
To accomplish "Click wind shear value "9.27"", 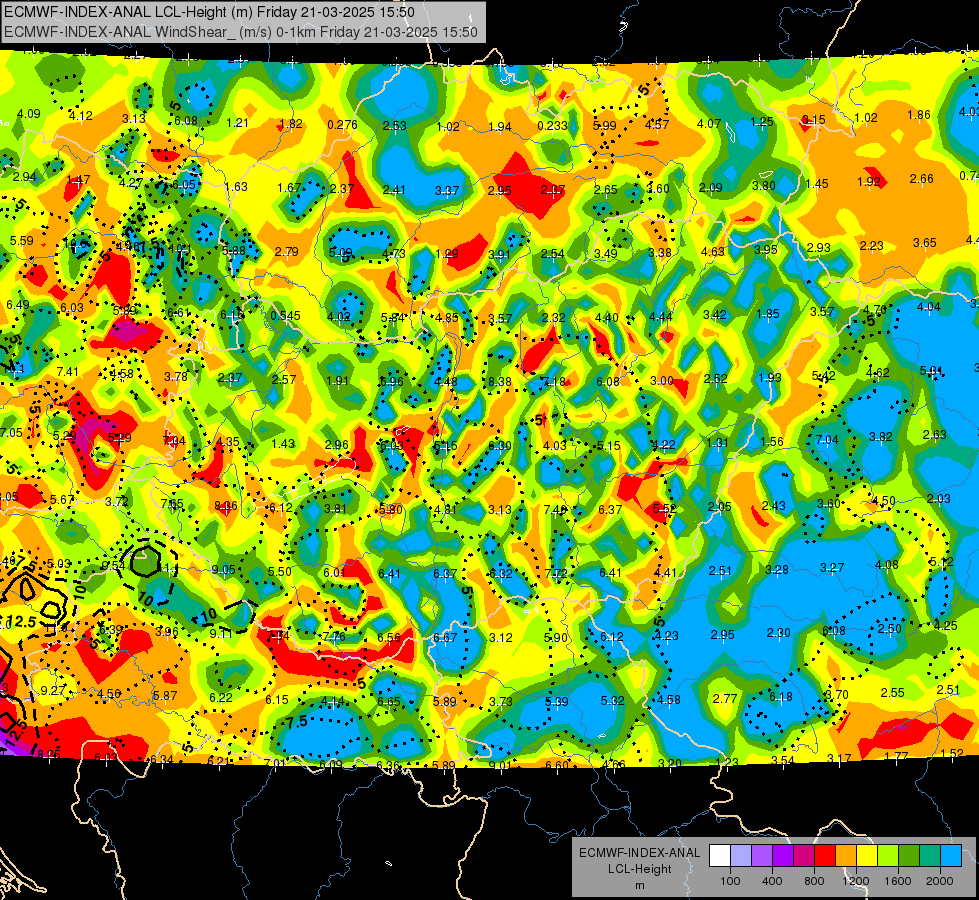I will (x=53, y=690).
